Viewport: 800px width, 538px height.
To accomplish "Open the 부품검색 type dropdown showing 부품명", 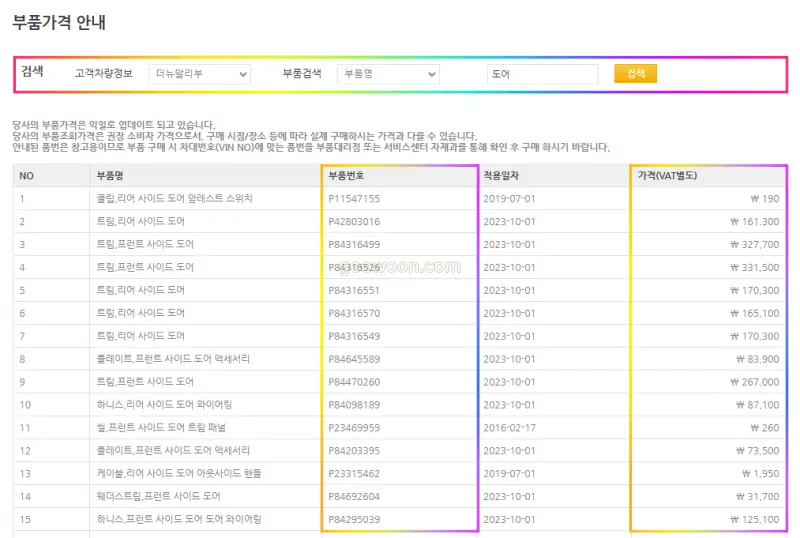I will [388, 74].
